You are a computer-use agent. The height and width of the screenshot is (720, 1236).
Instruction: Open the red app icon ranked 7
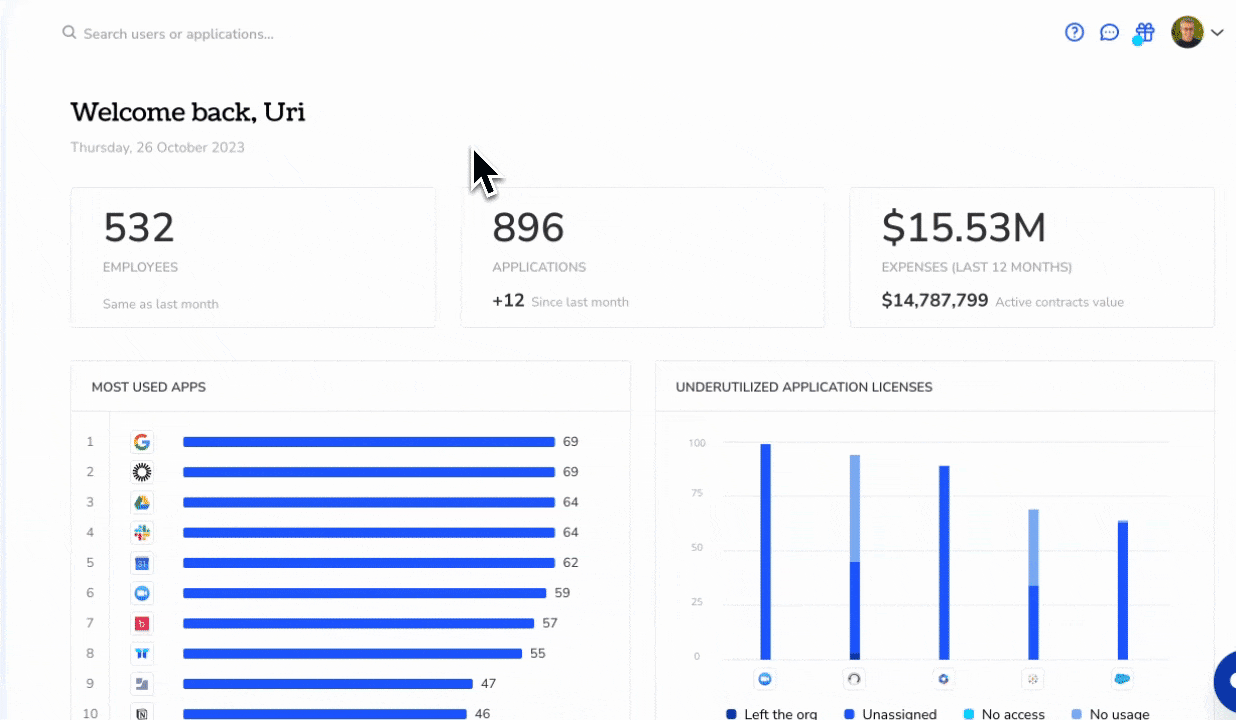click(142, 623)
